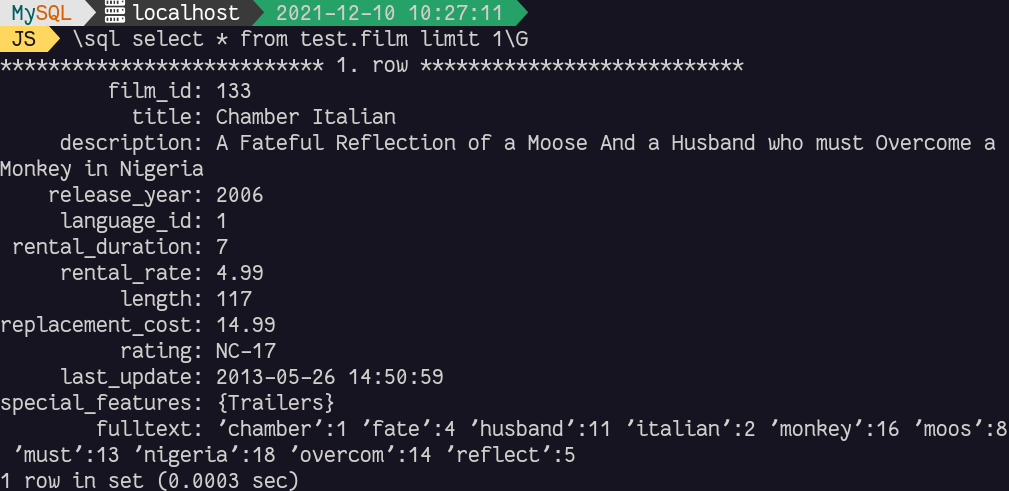Click the length value 117

pyautogui.click(x=233, y=298)
